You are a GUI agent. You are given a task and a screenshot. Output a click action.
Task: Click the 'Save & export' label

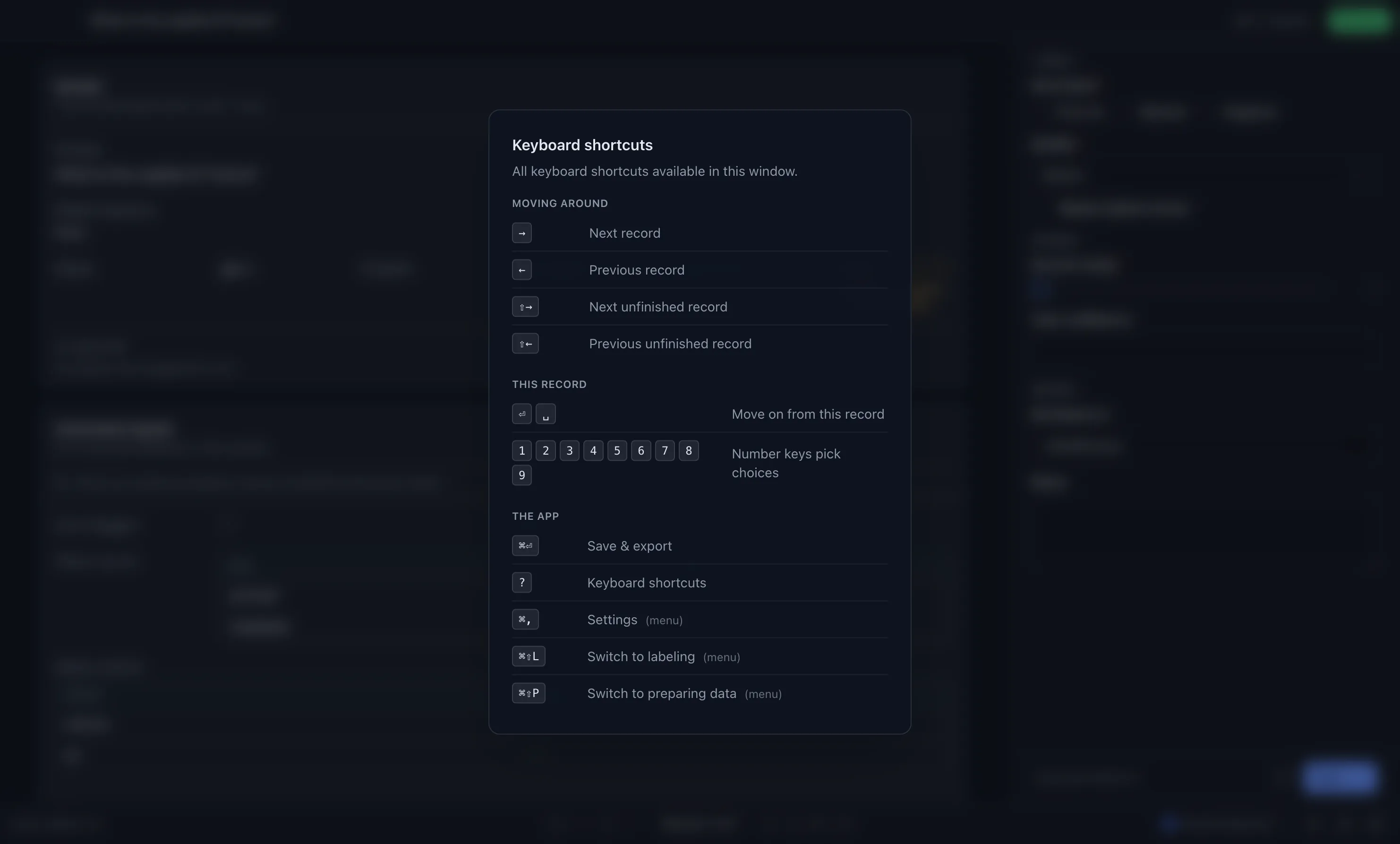(629, 546)
